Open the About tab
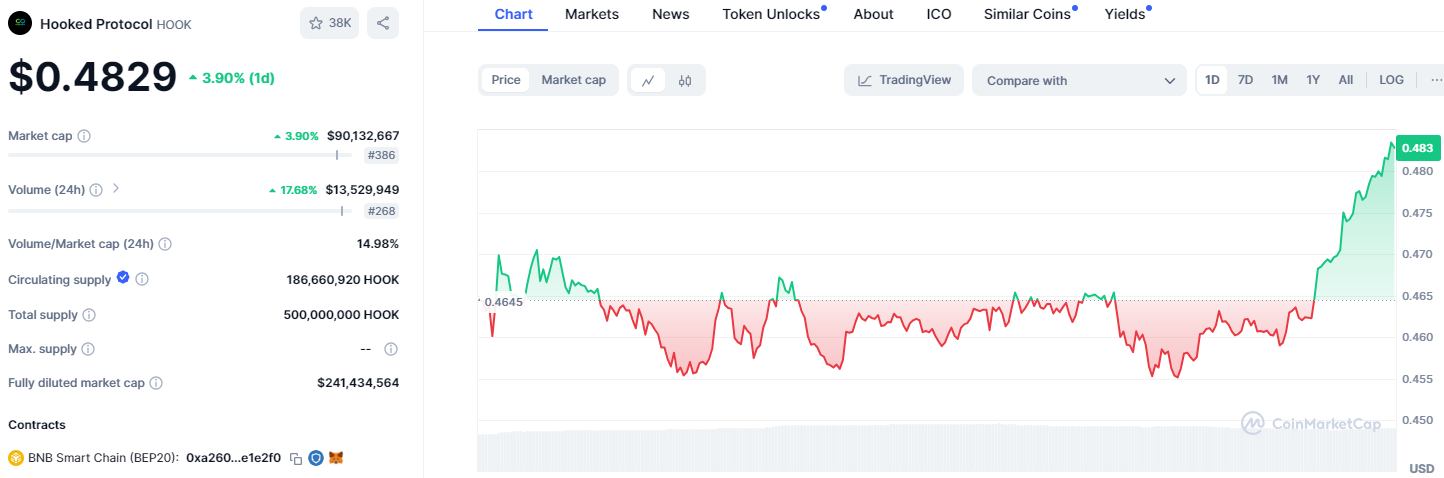 [874, 14]
